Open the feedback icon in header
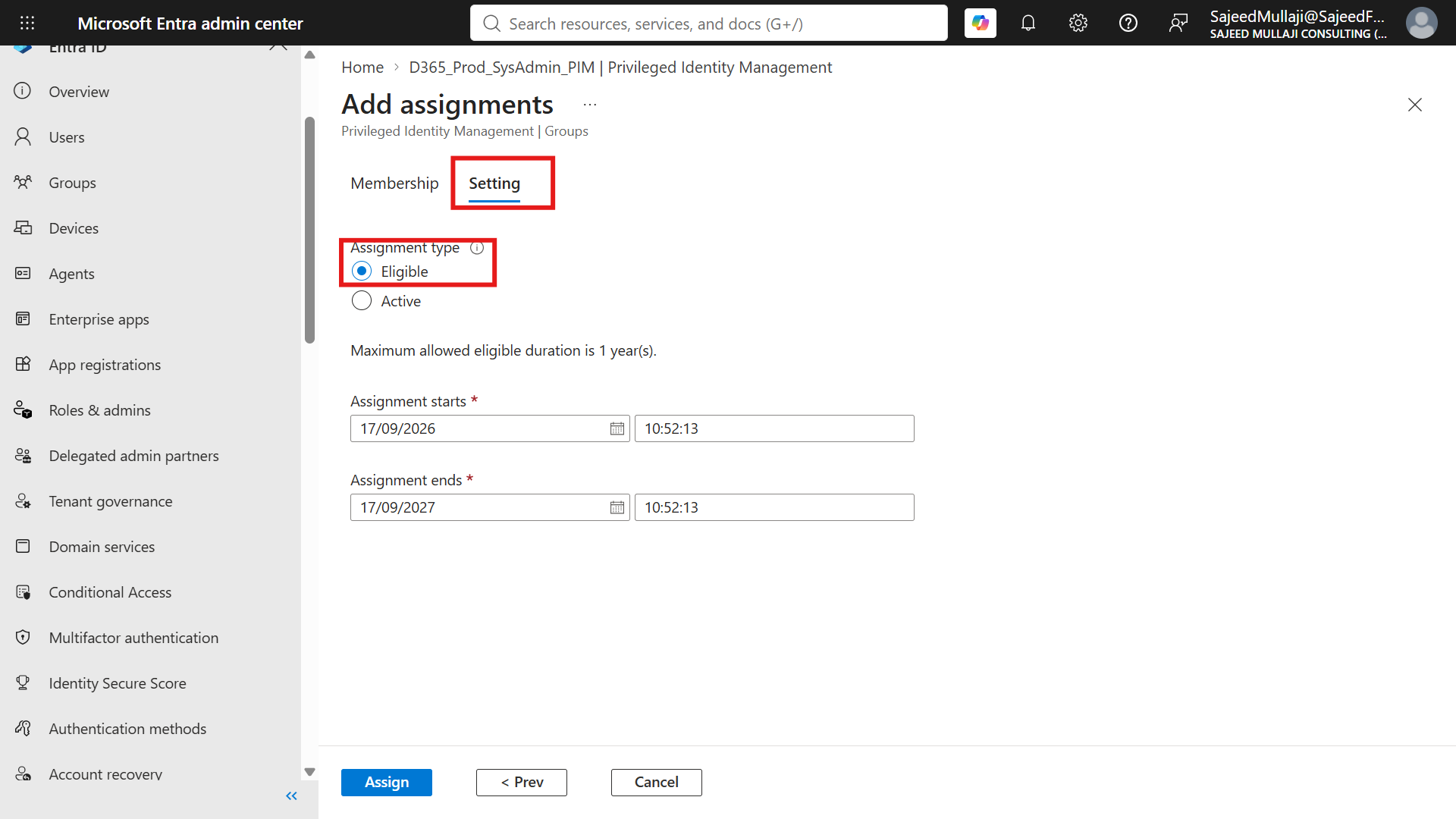Image resolution: width=1456 pixels, height=819 pixels. tap(1178, 24)
